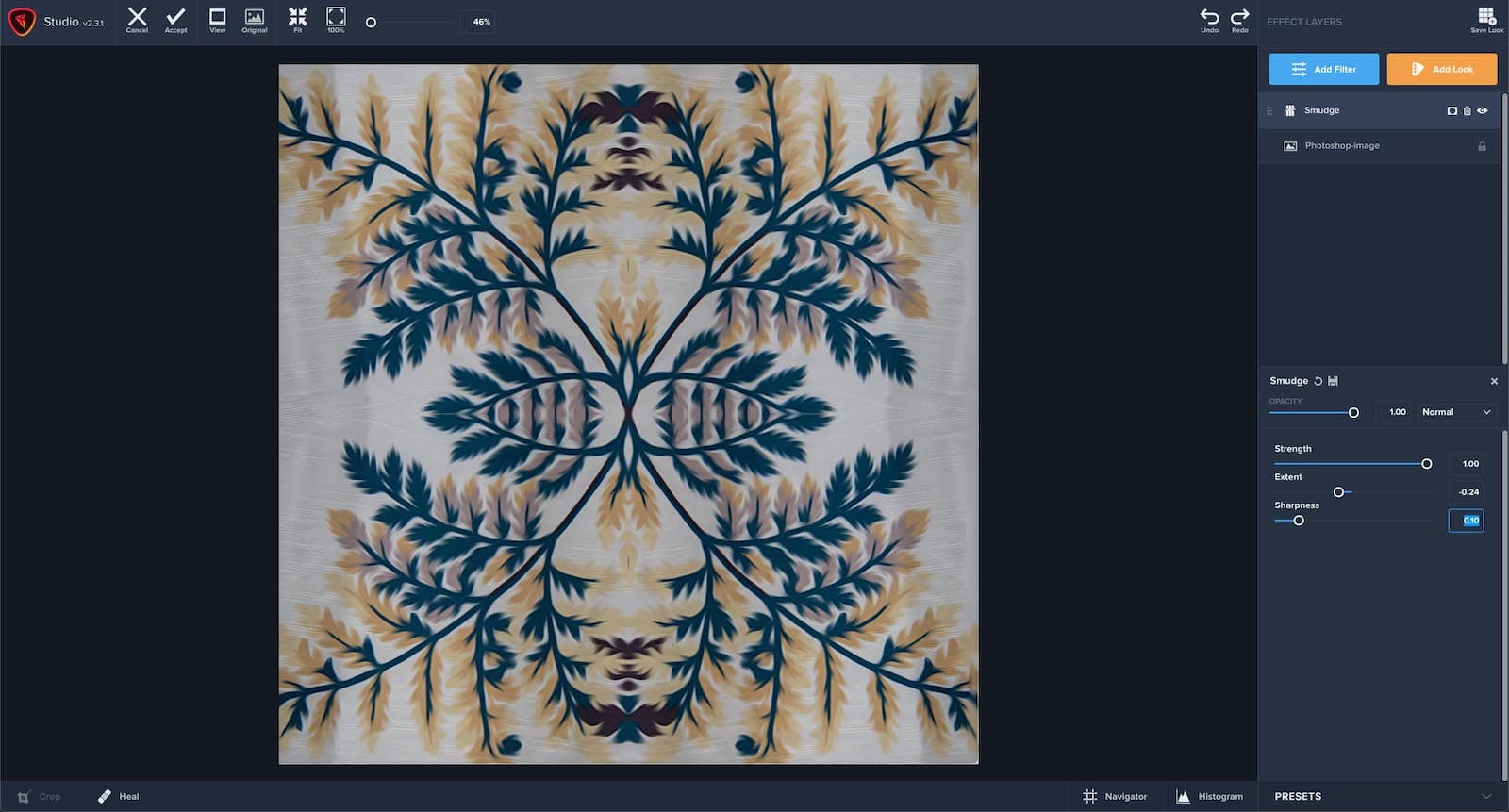Click the Strength slider handle
This screenshot has width=1509, height=812.
pos(1427,464)
